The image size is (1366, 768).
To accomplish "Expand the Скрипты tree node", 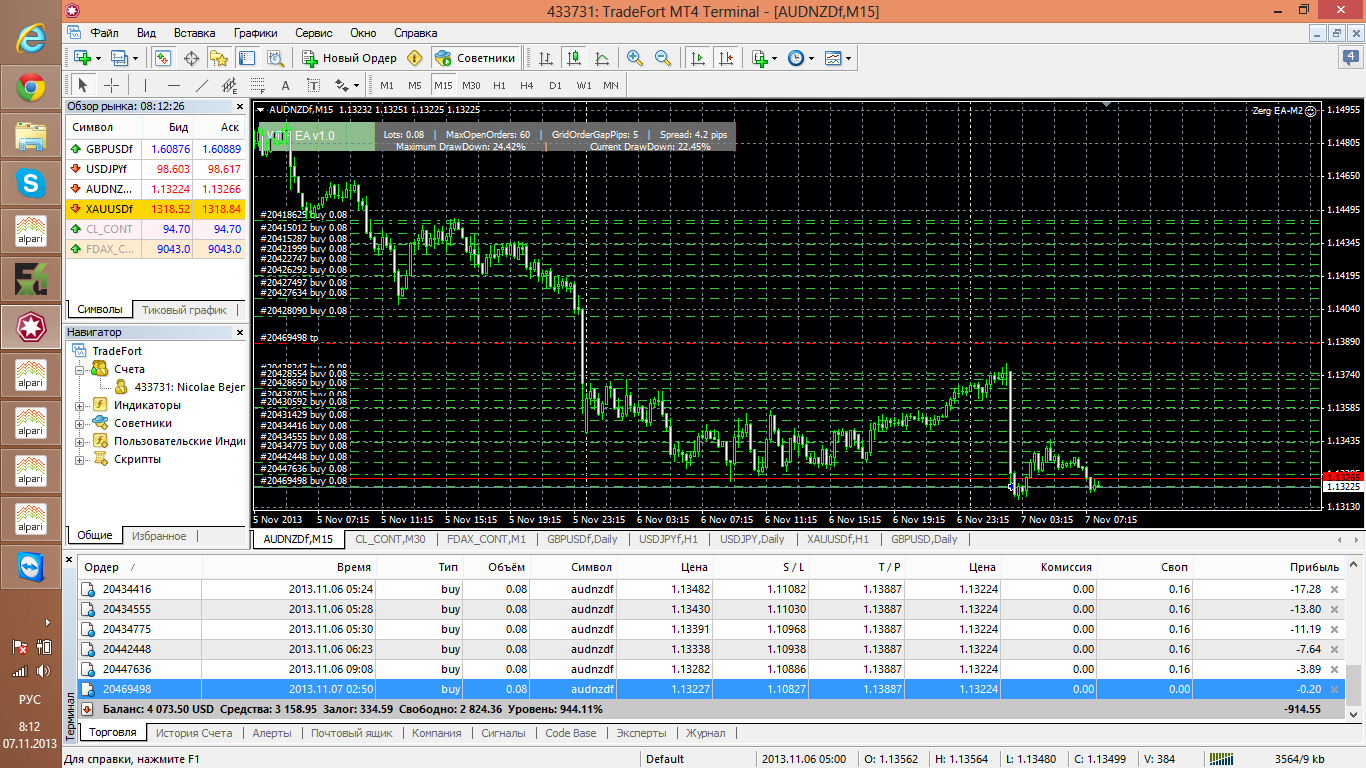I will click(x=80, y=460).
